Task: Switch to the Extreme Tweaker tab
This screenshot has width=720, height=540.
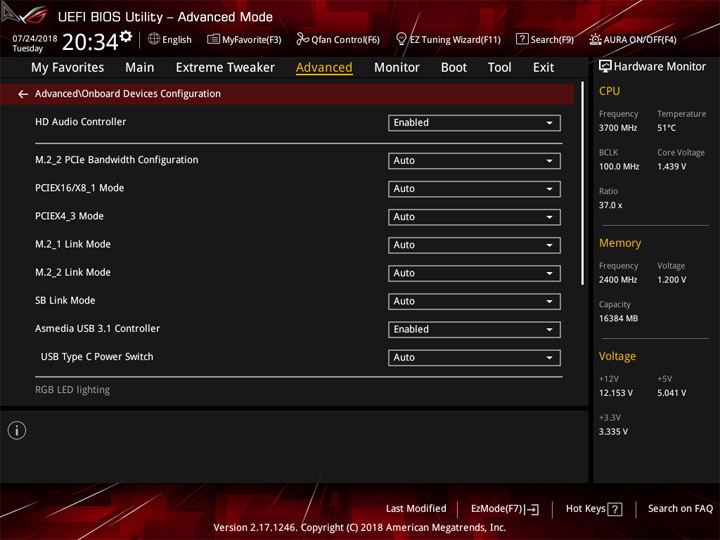Action: (x=225, y=68)
